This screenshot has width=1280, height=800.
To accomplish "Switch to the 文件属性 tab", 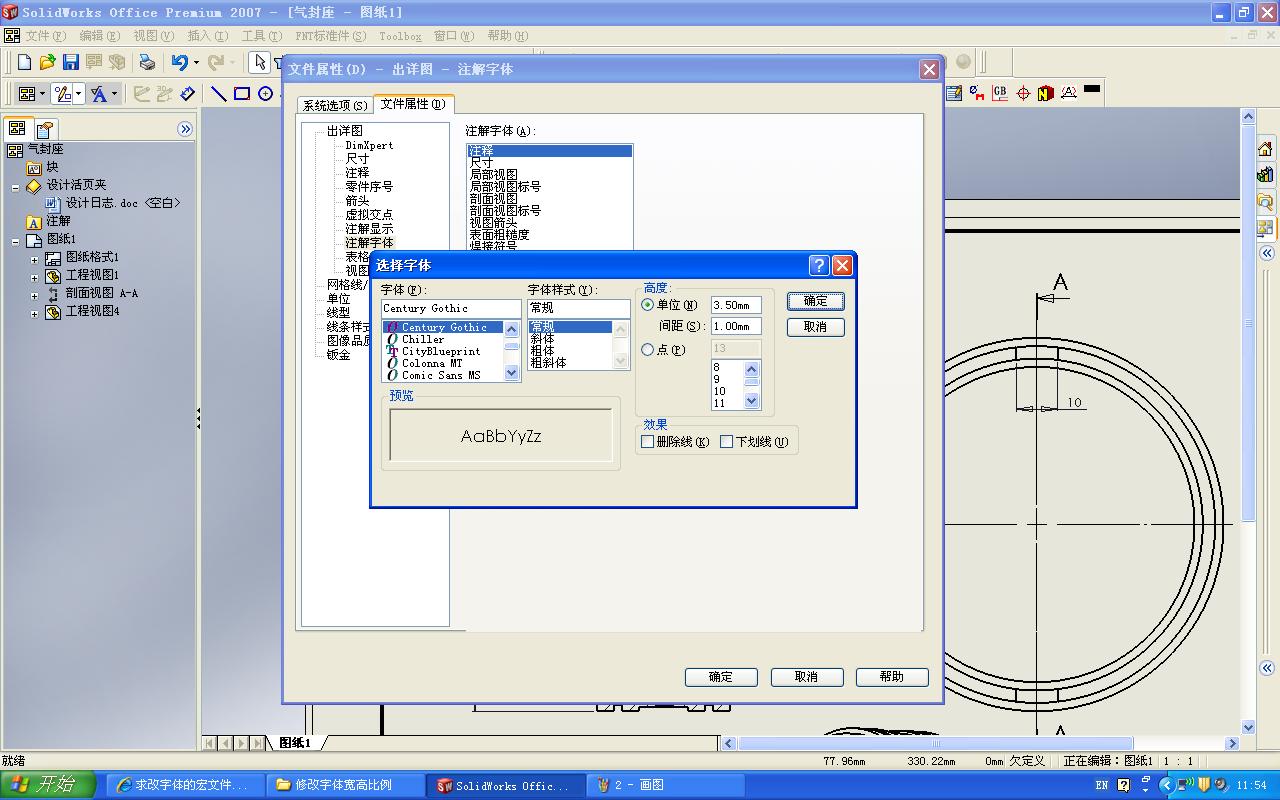I will (413, 104).
